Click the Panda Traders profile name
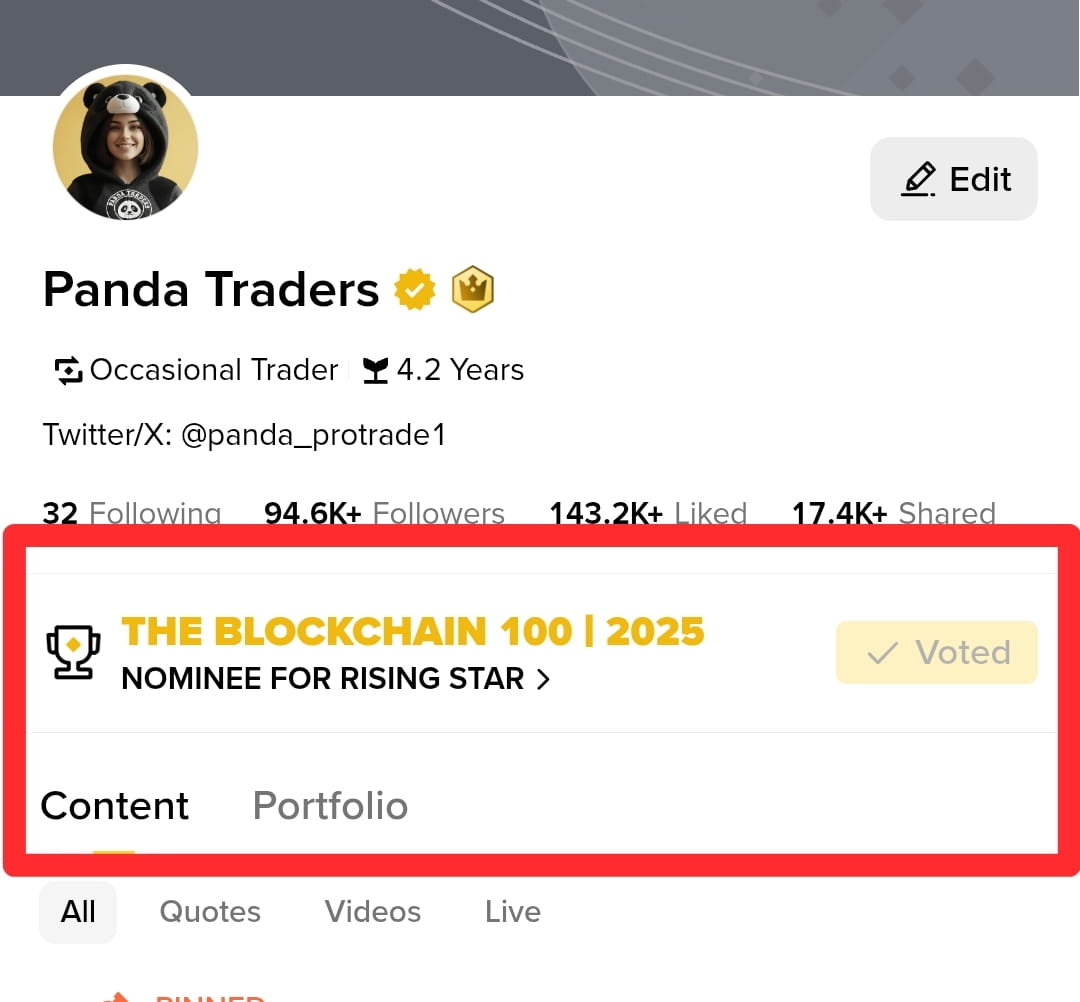The height and width of the screenshot is (1002, 1080). (211, 289)
